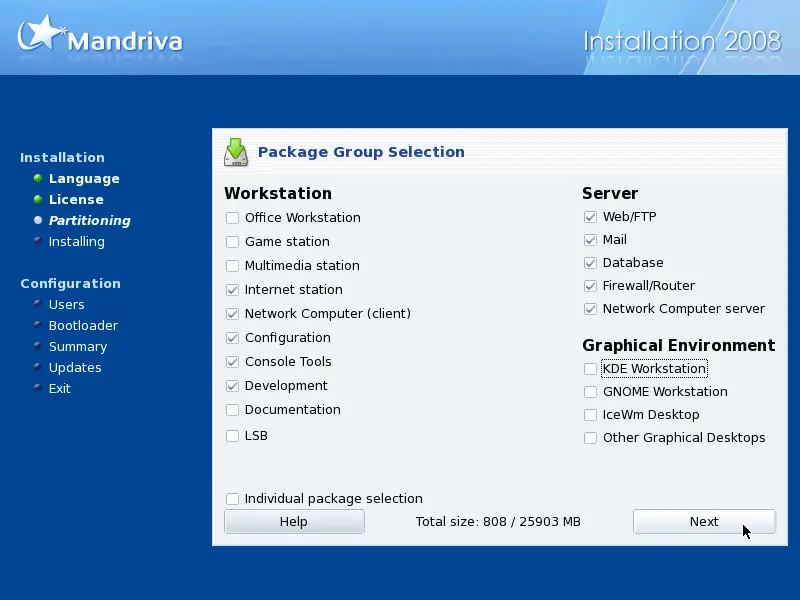Click the Installation 2008 banner text
The image size is (800, 600).
tap(682, 41)
